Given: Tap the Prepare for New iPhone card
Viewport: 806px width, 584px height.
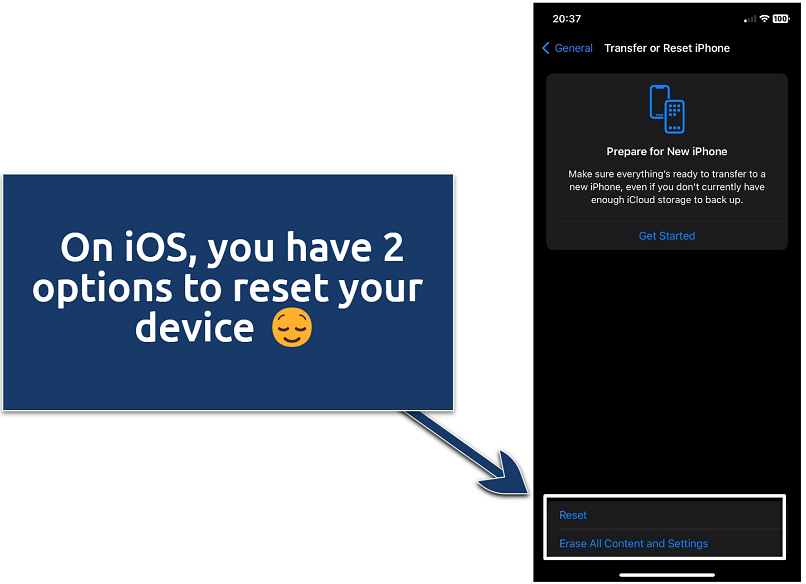Looking at the screenshot, I should click(666, 160).
